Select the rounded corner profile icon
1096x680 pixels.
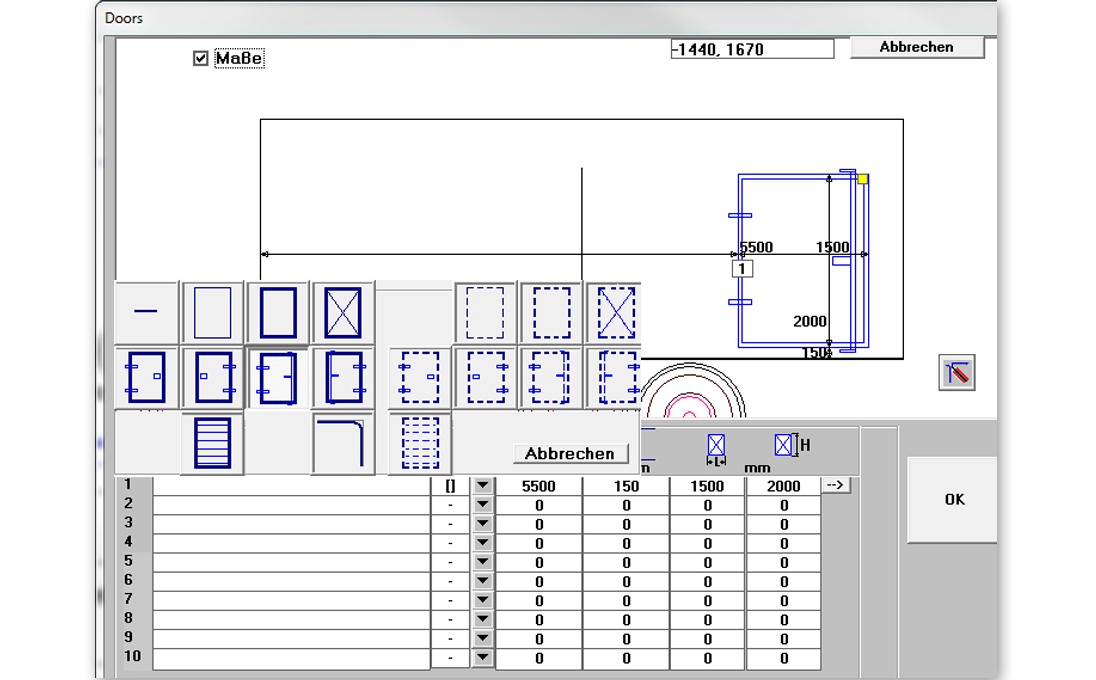342,443
